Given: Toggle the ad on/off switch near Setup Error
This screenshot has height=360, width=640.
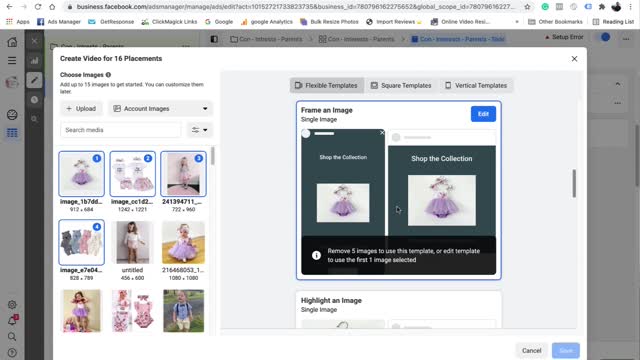Looking at the screenshot, I should click(x=604, y=38).
